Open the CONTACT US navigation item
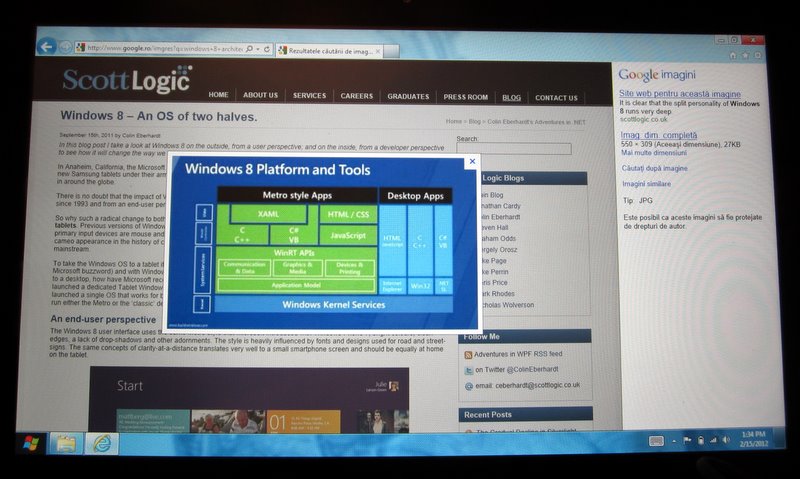 [556, 98]
